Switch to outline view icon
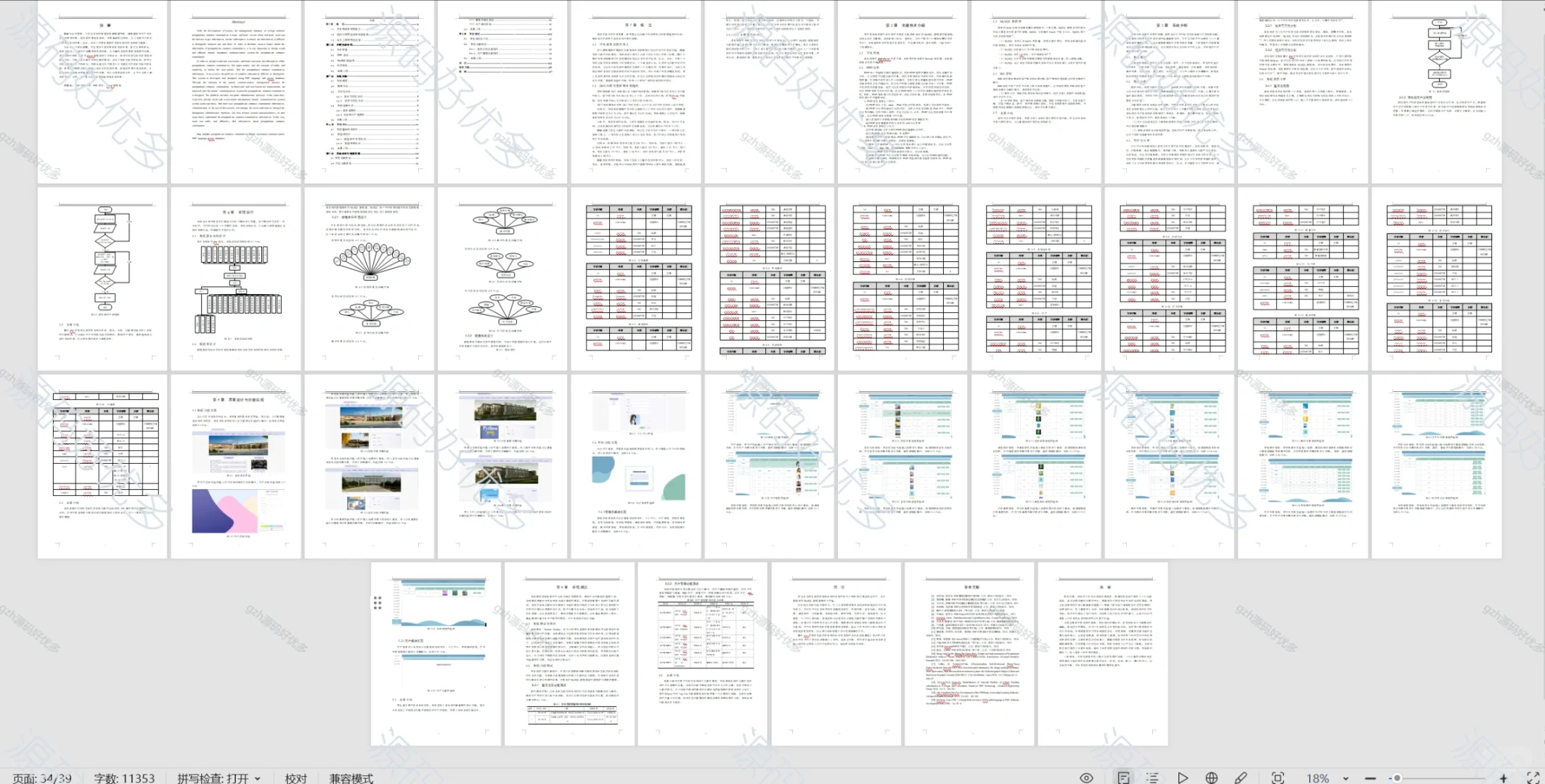The width and height of the screenshot is (1545, 784). click(x=1152, y=777)
